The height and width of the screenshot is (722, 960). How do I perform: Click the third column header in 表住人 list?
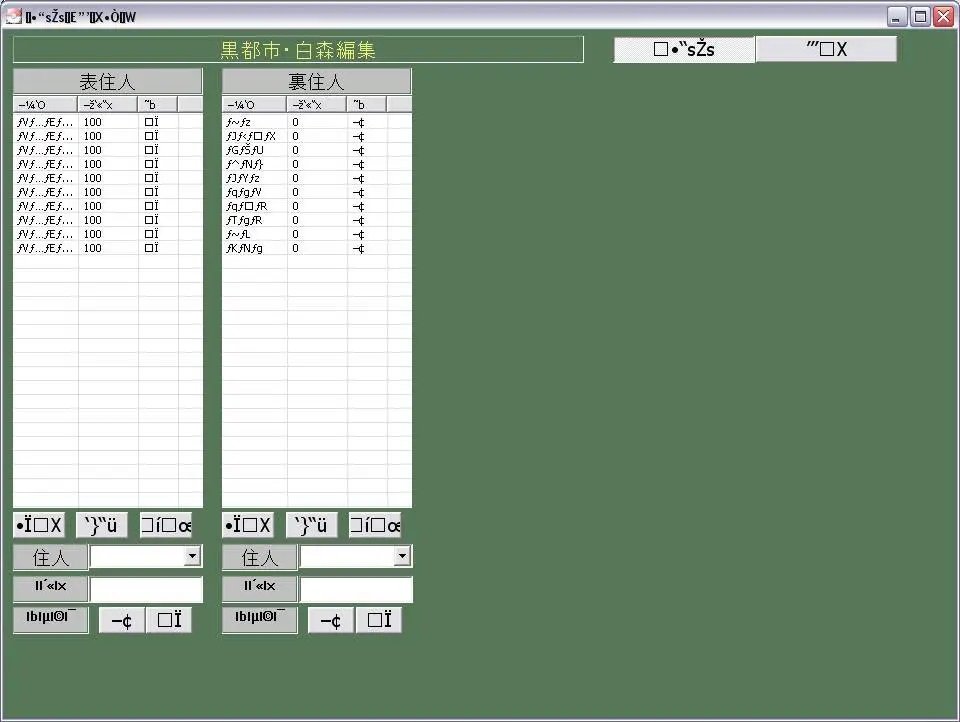click(158, 105)
